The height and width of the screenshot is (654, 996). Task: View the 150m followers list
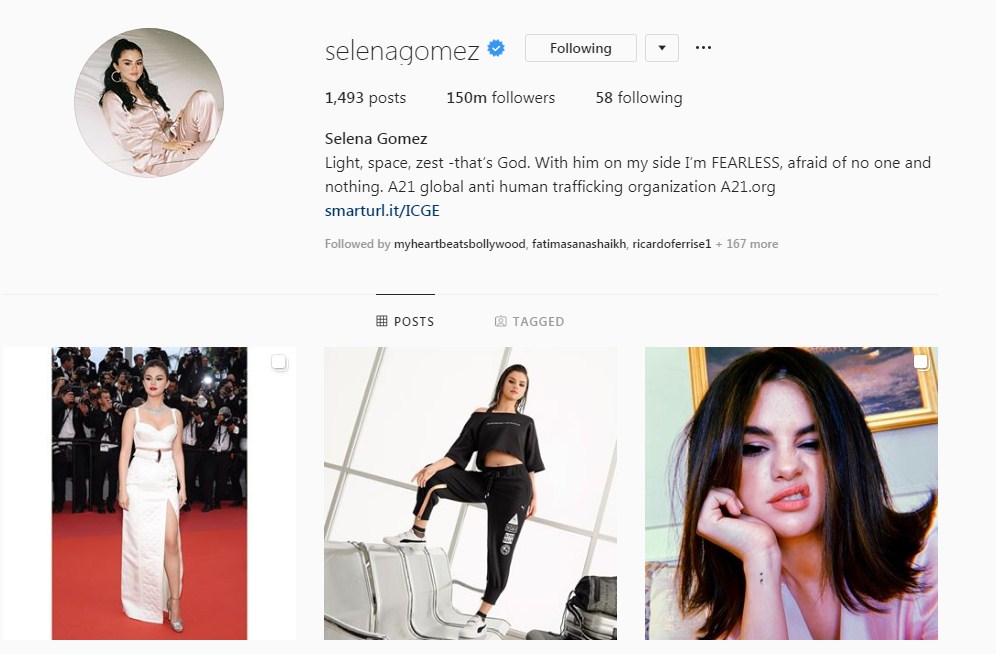pyautogui.click(x=501, y=98)
